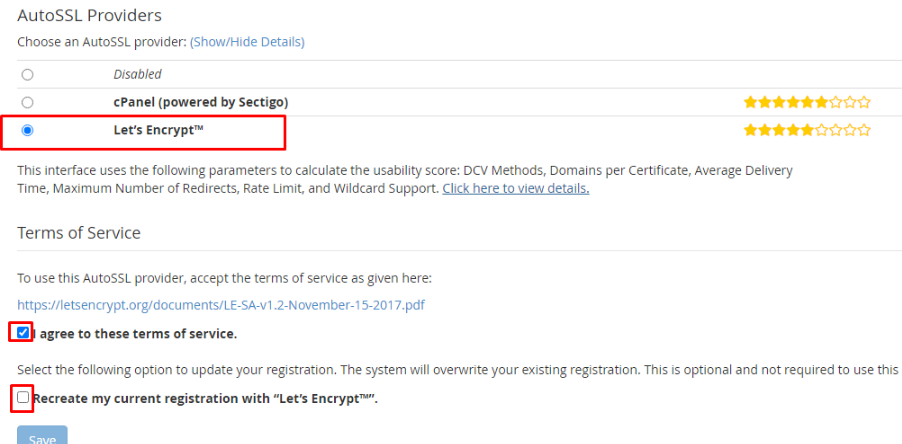
Task: Select the Let's Encrypt radio button
Action: [27, 131]
